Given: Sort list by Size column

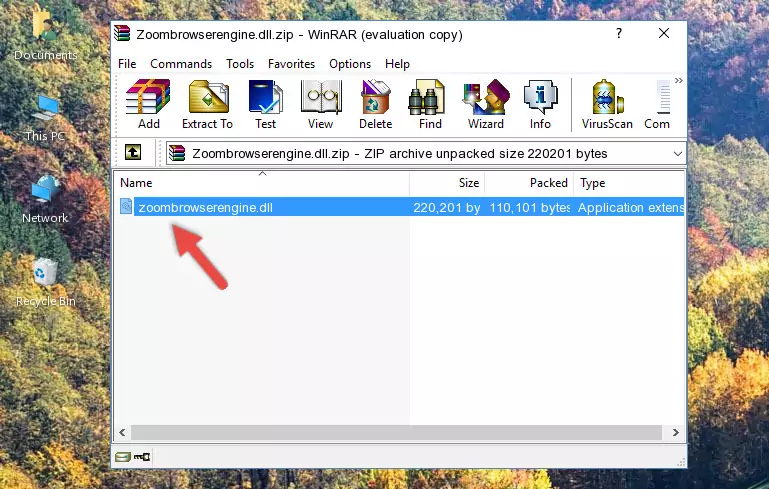Looking at the screenshot, I should (447, 183).
